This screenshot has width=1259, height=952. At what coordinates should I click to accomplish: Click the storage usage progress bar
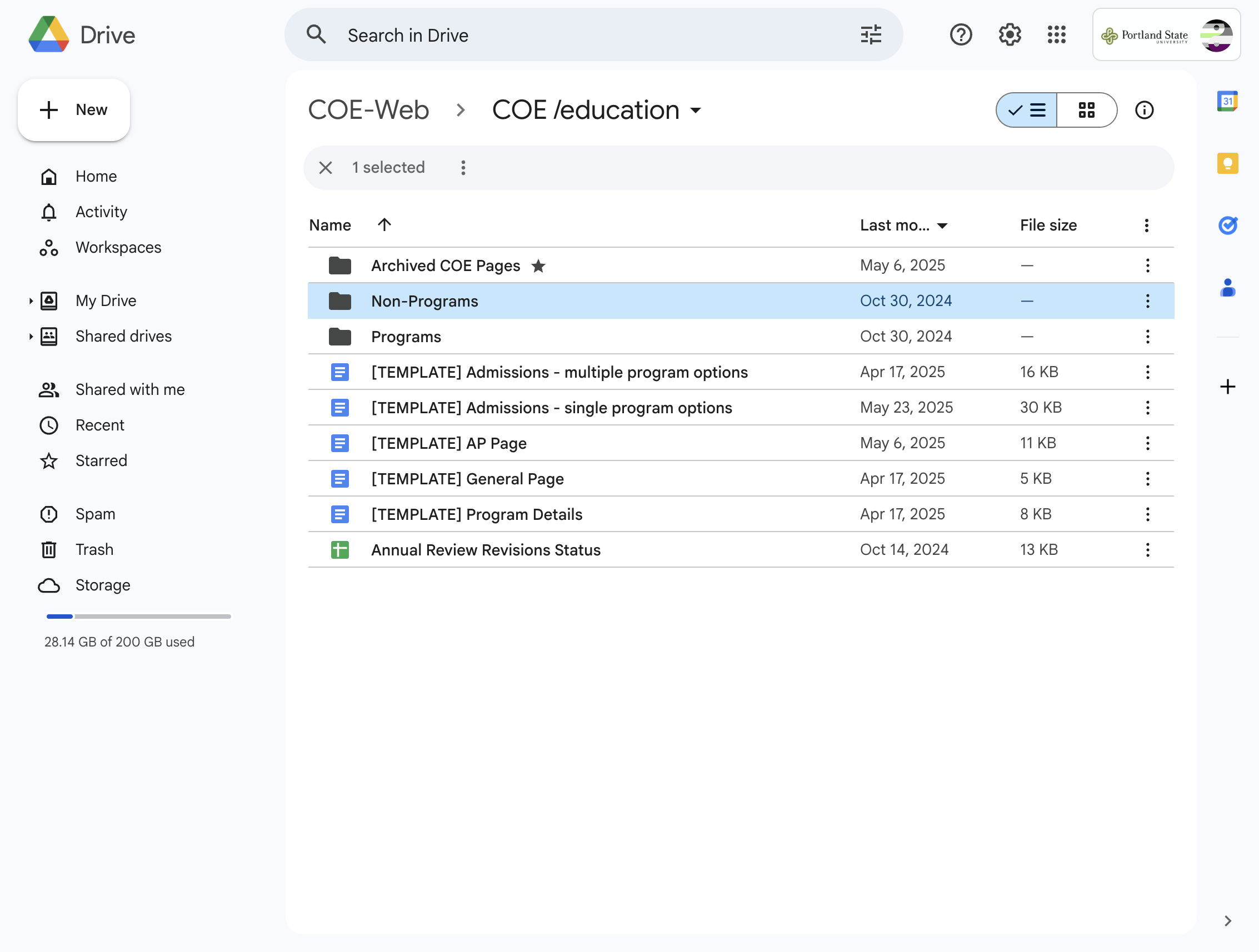tap(138, 617)
